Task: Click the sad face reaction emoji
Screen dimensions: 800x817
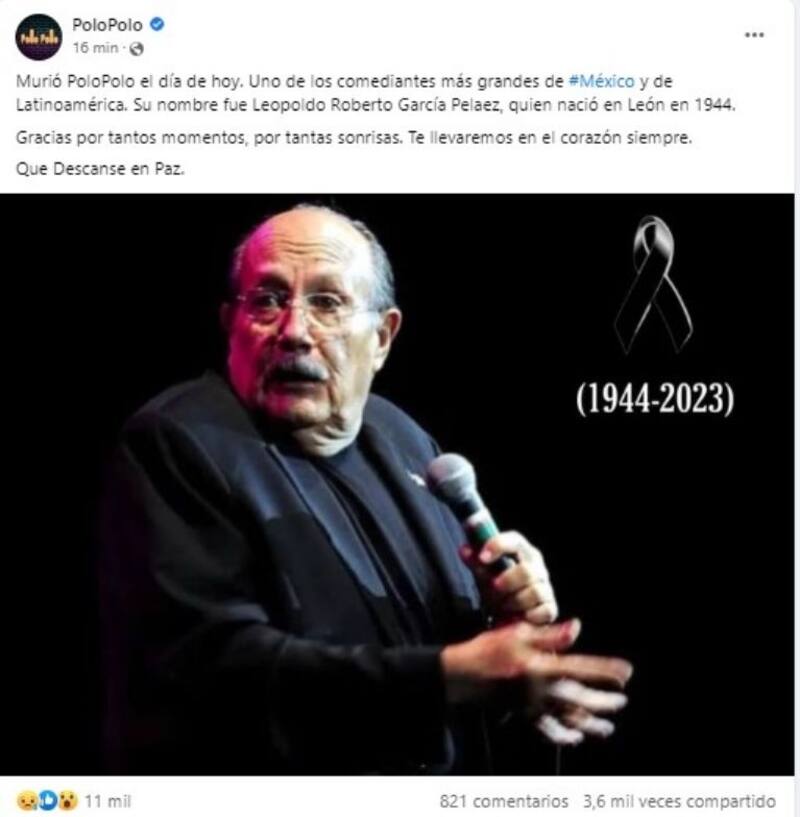Action: click(27, 800)
